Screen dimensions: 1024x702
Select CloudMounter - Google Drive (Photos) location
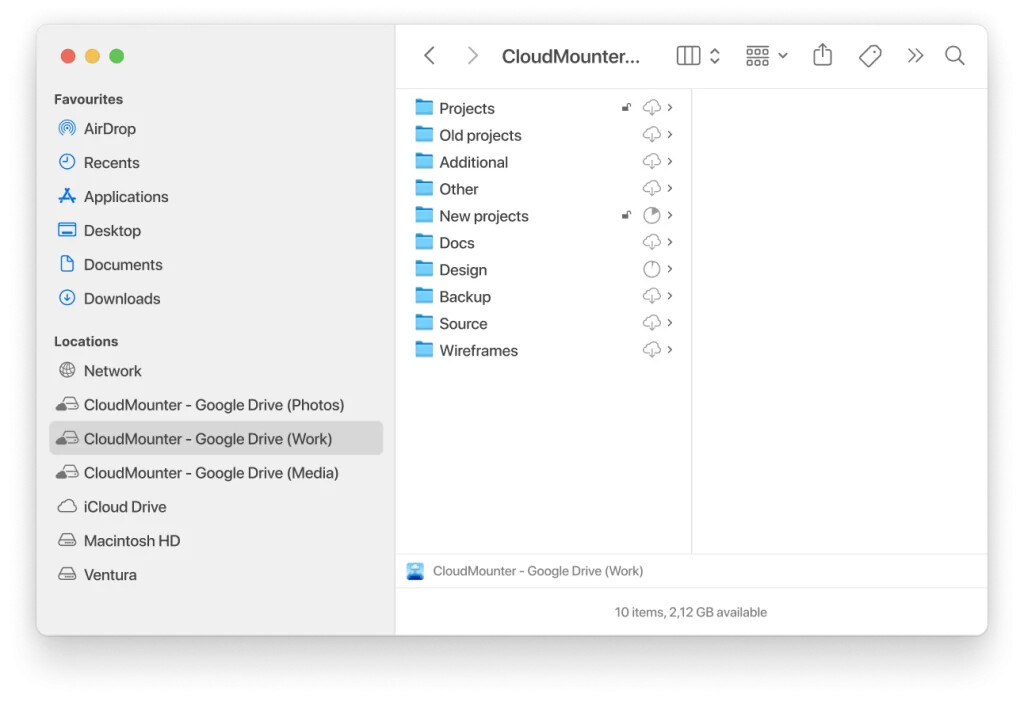(x=213, y=405)
